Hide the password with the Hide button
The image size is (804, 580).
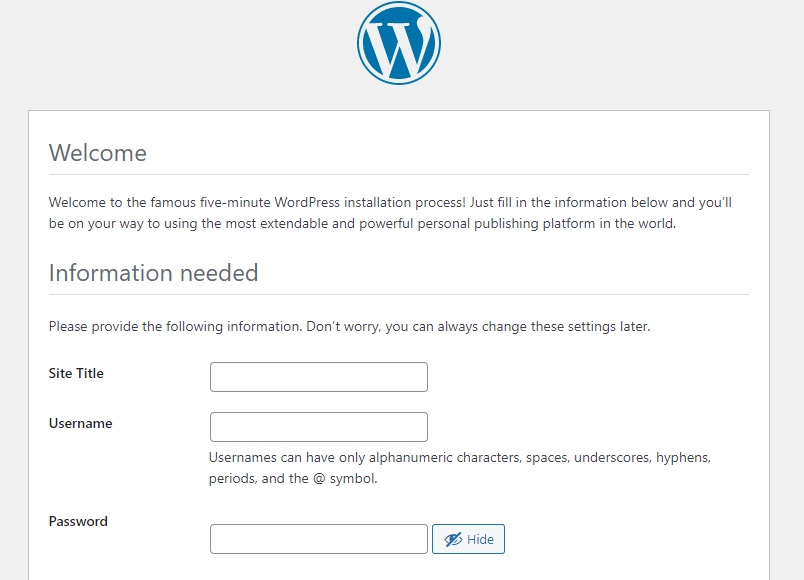click(468, 539)
